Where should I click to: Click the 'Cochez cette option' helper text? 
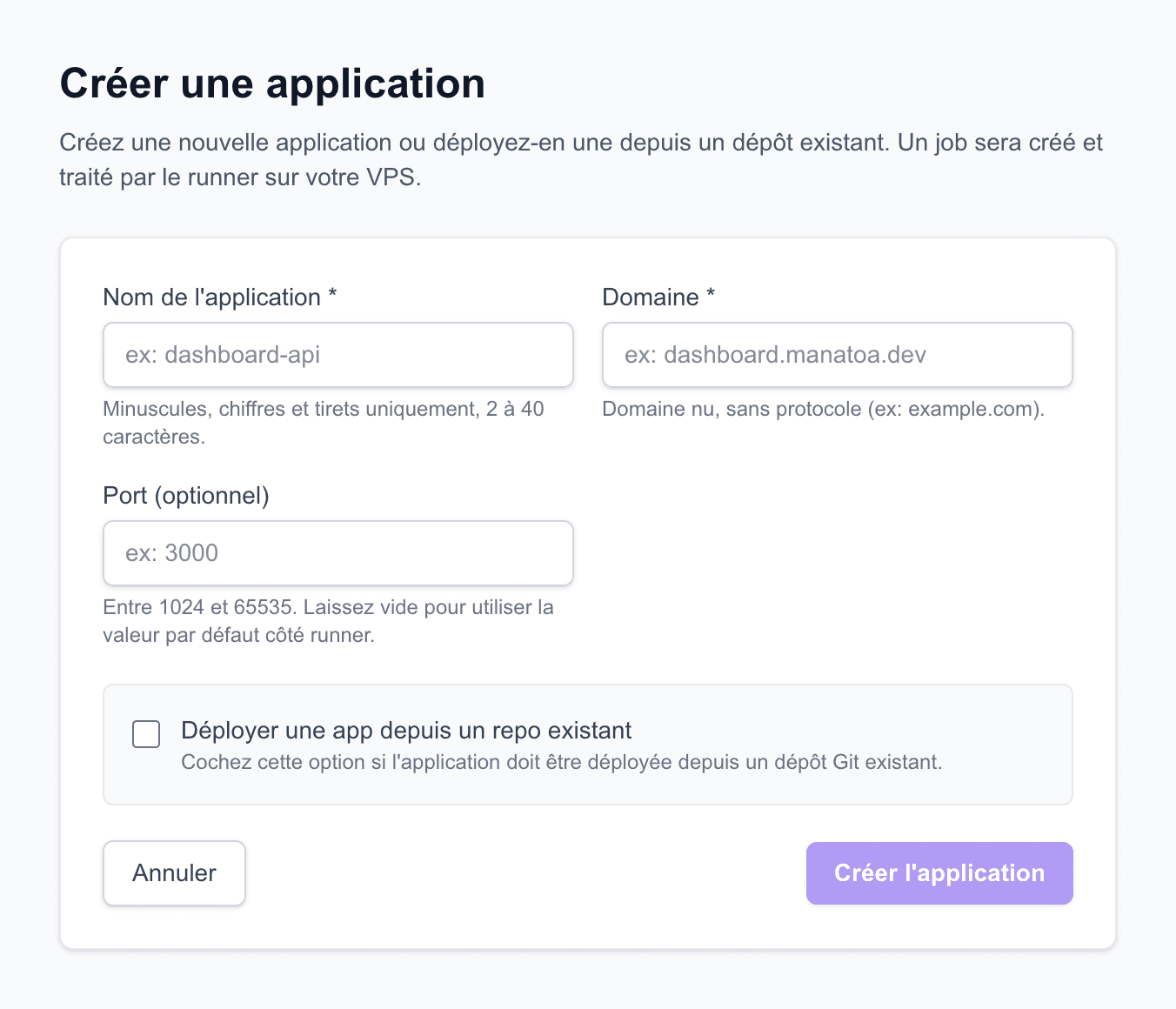[562, 762]
